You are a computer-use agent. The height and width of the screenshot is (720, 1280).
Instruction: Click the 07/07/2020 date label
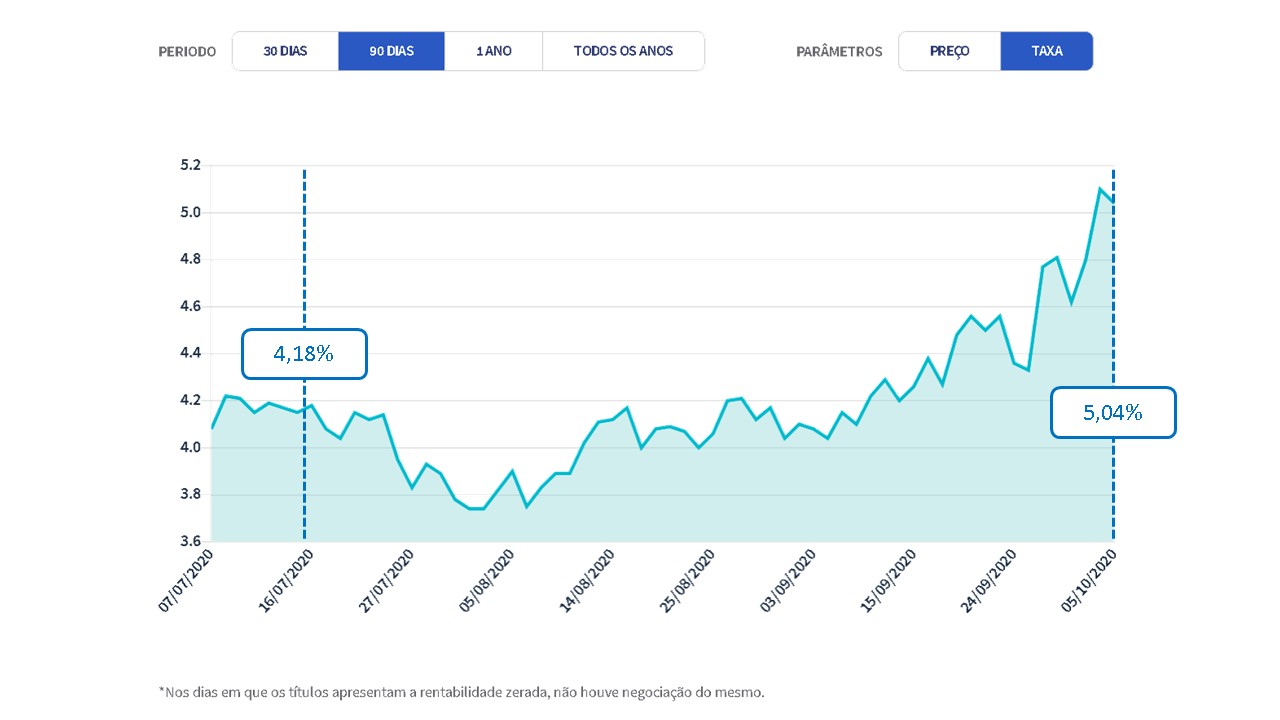pyautogui.click(x=186, y=581)
